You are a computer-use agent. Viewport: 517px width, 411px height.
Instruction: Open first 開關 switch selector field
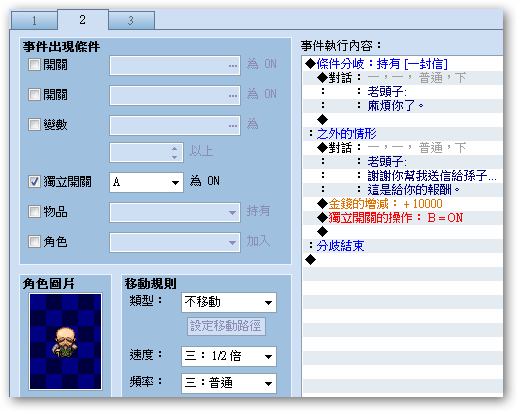[175, 65]
